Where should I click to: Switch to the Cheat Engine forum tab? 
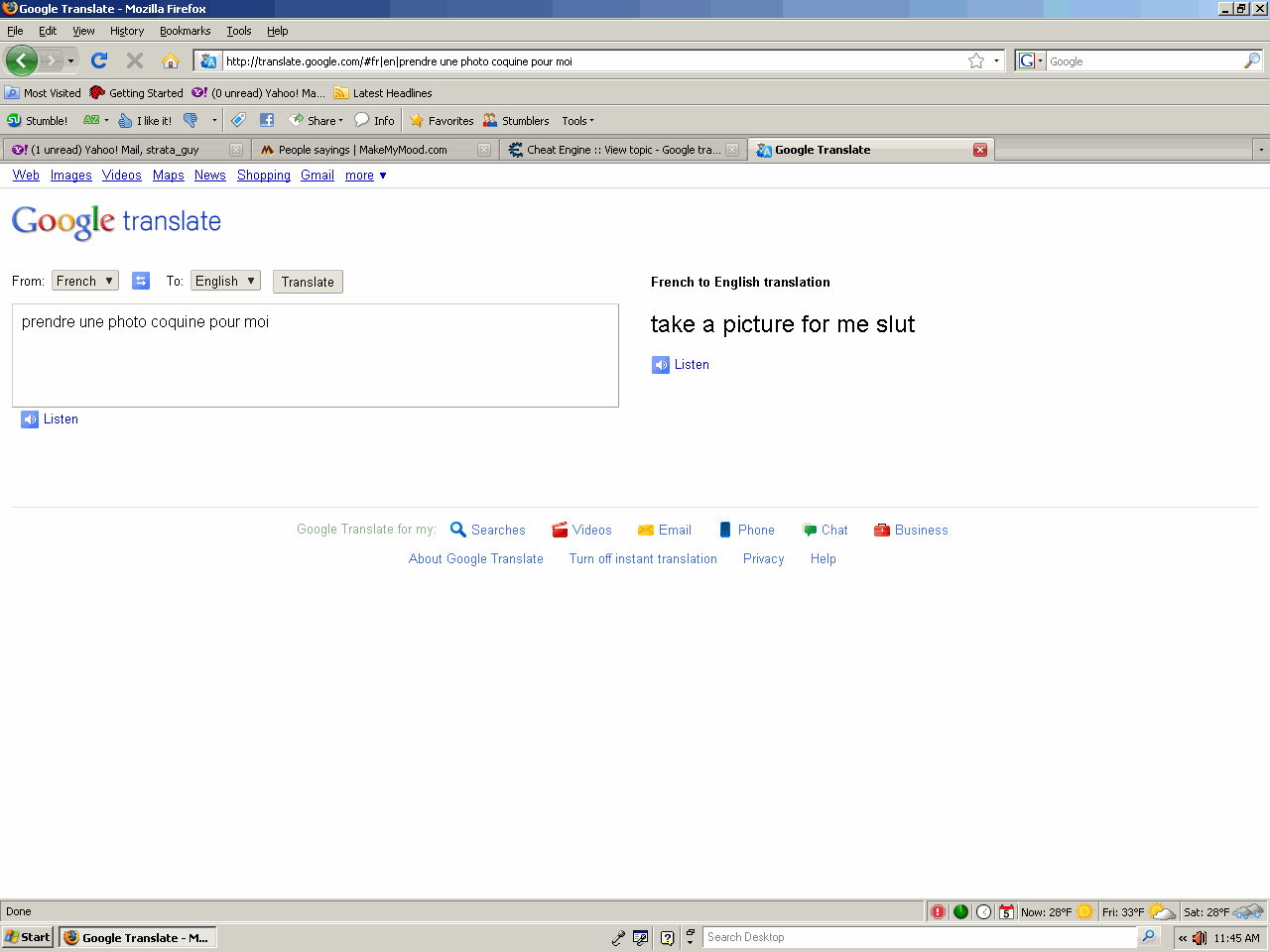615,150
